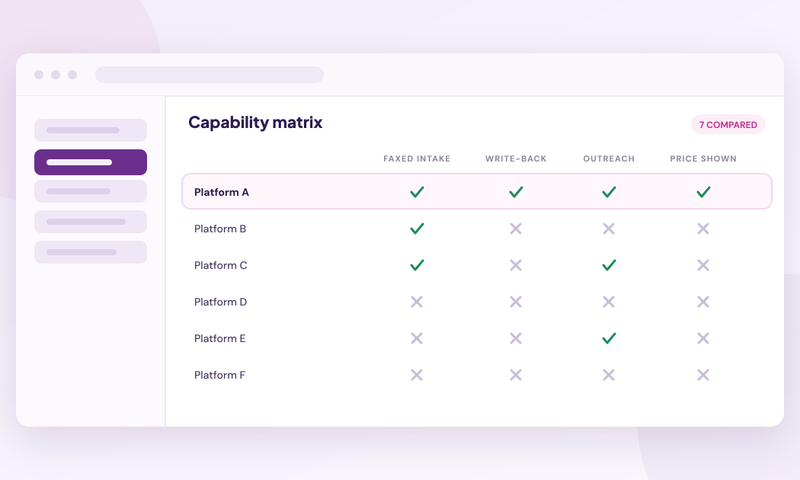The width and height of the screenshot is (800, 480).
Task: Click Platform B Price Shown cross icon
Action: 703,229
